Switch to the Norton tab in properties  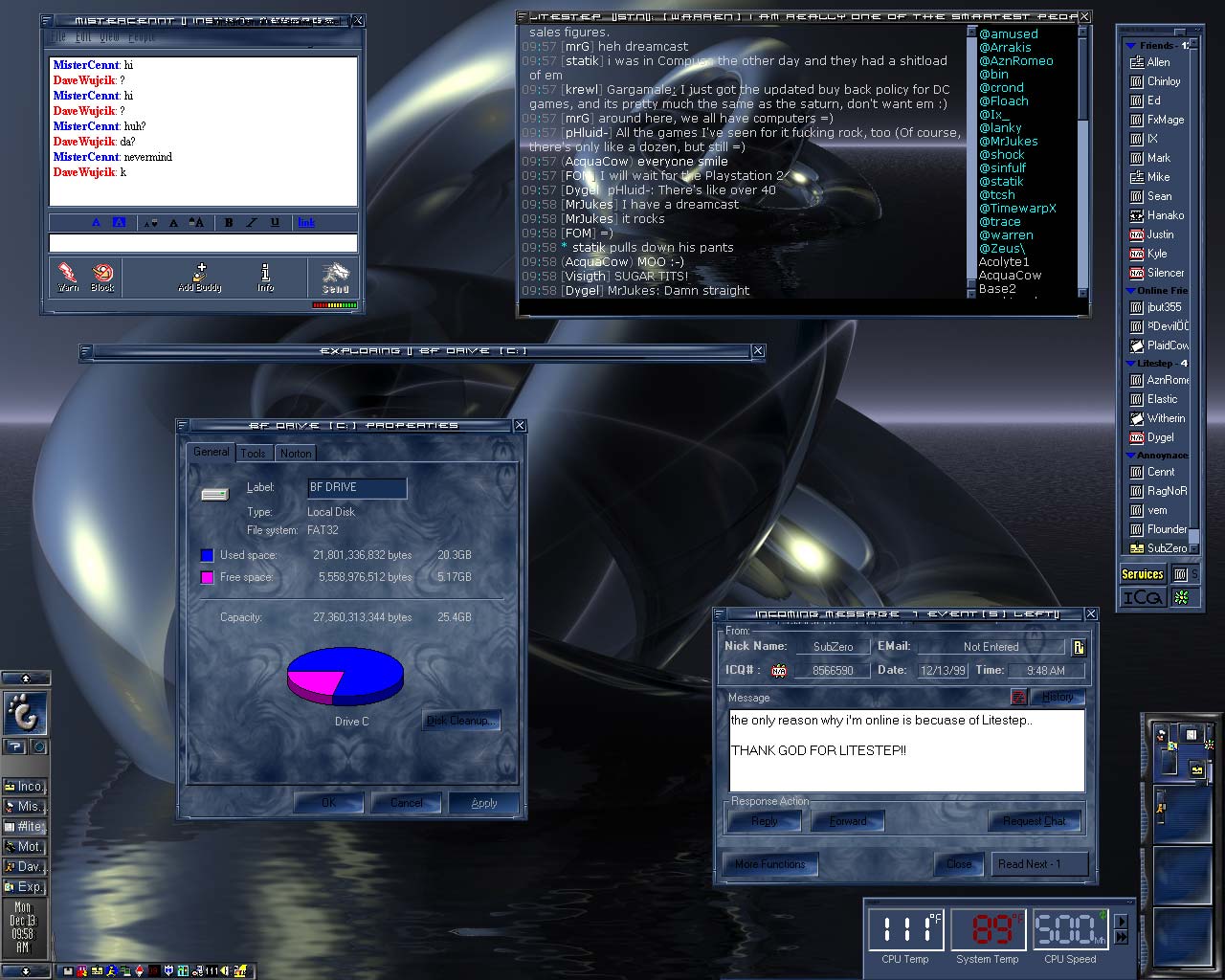[295, 453]
